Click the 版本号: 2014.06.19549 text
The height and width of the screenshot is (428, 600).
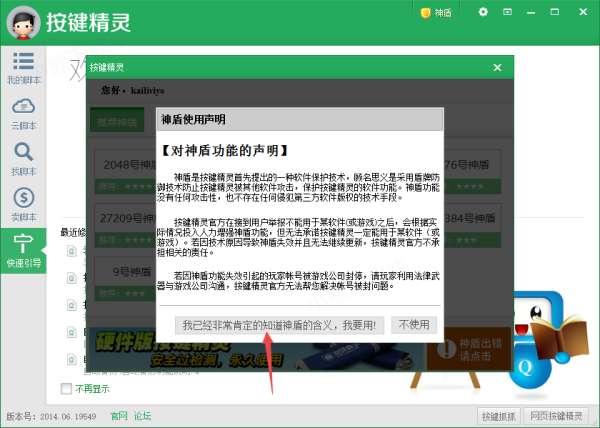[51, 417]
